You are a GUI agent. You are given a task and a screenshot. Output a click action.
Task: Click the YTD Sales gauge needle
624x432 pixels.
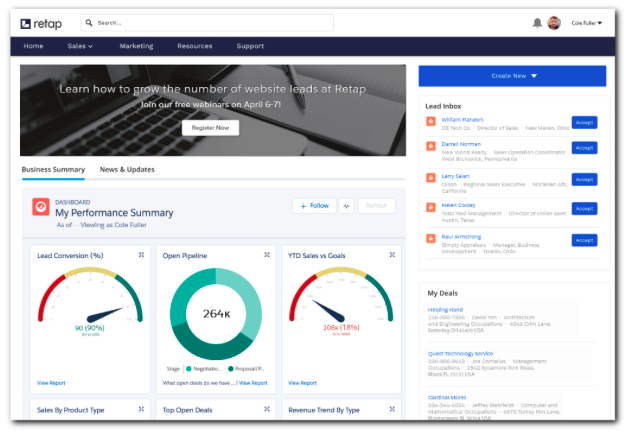[x=329, y=311]
